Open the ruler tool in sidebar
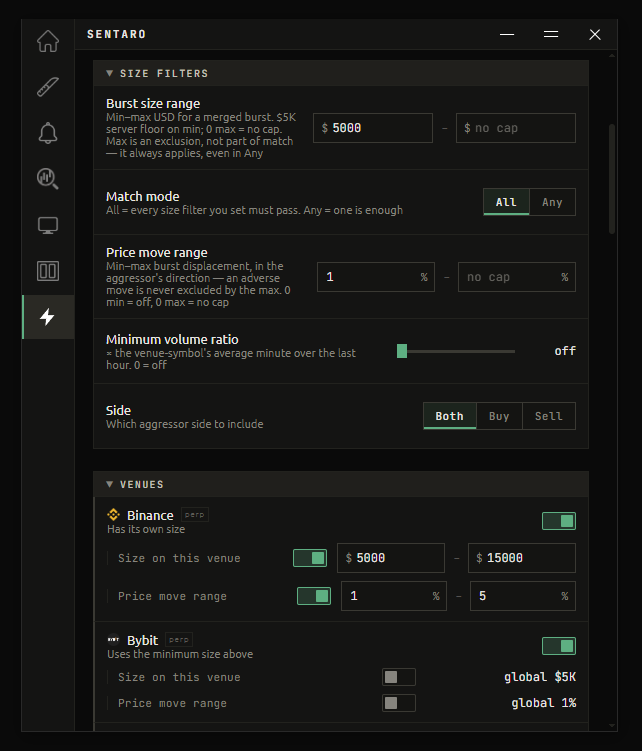The width and height of the screenshot is (642, 751). [48, 87]
